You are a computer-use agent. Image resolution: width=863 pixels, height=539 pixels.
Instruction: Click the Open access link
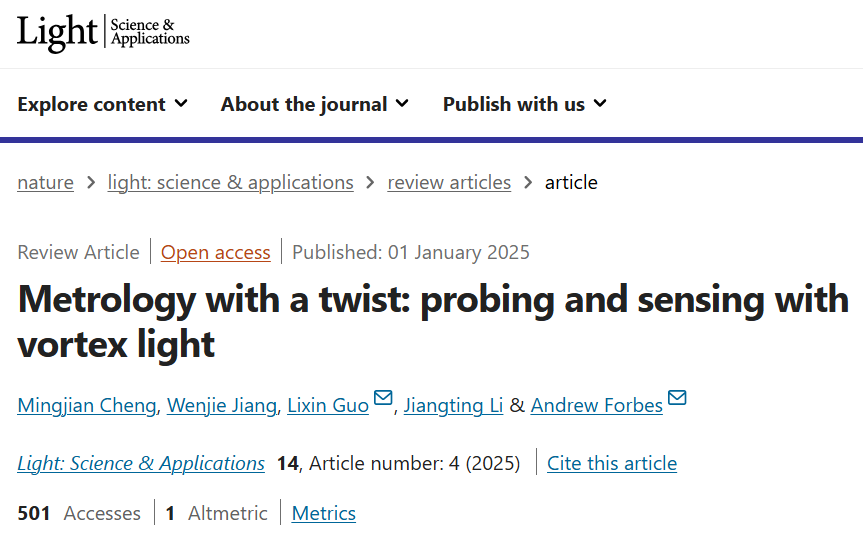(x=216, y=252)
